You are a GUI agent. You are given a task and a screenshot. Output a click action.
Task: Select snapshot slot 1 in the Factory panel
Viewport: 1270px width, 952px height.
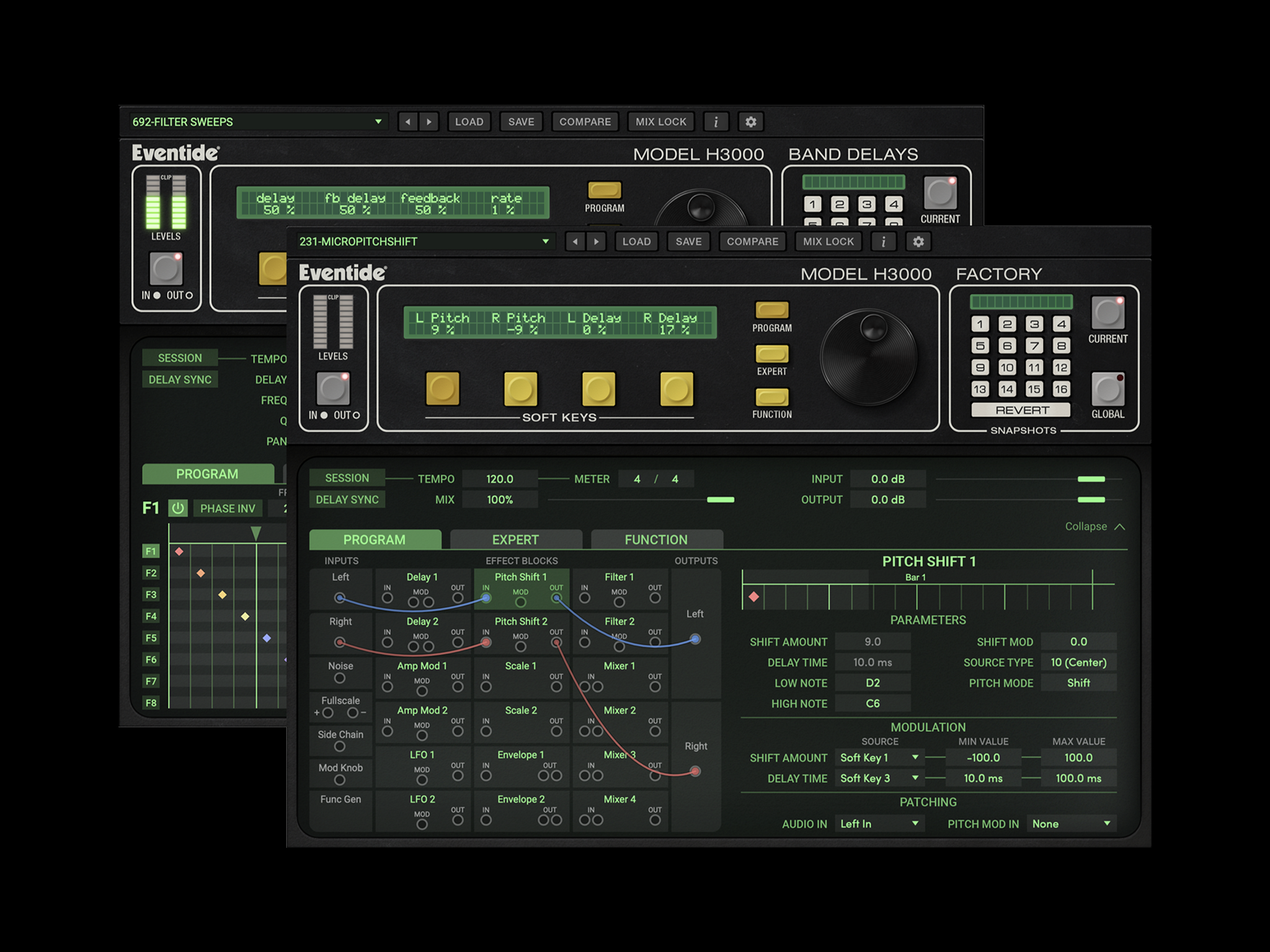click(x=980, y=324)
